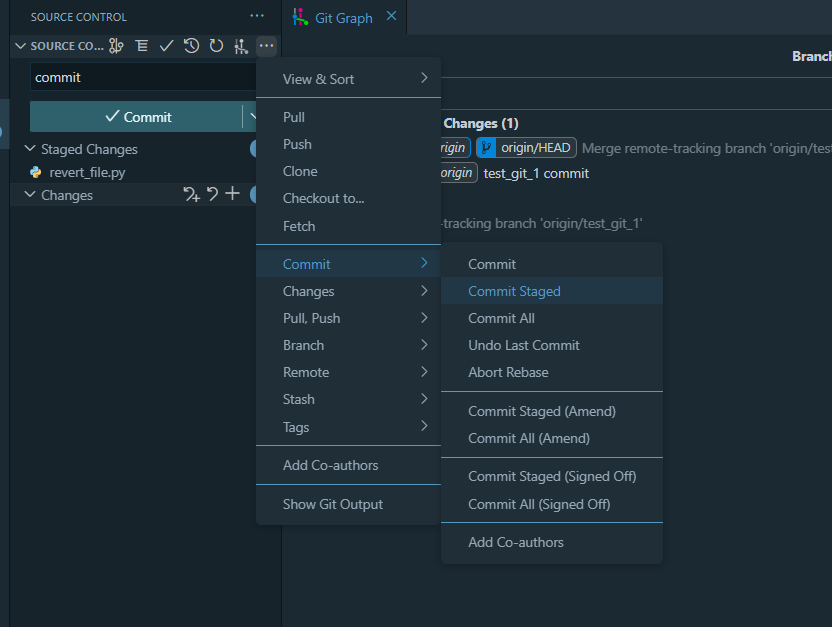832x627 pixels.
Task: Expand the Branch submenu
Action: pos(424,345)
